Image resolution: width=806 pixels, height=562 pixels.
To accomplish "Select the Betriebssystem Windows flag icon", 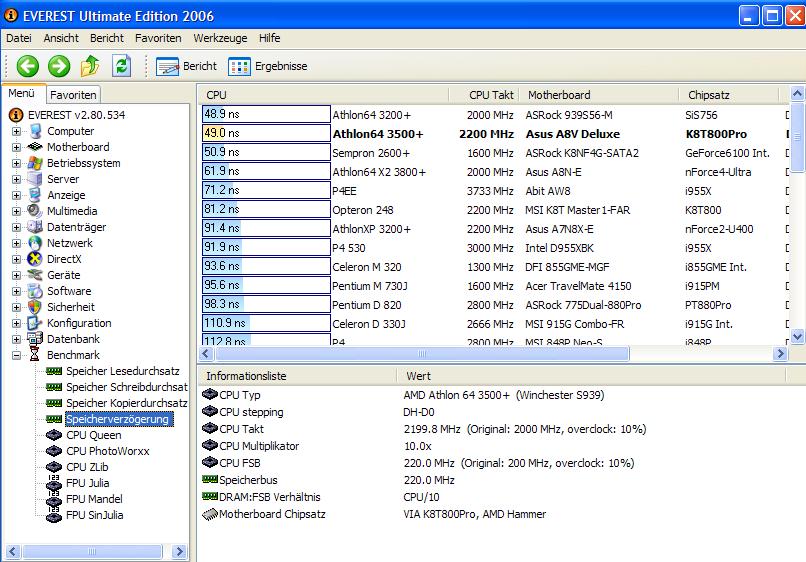I will pos(35,163).
